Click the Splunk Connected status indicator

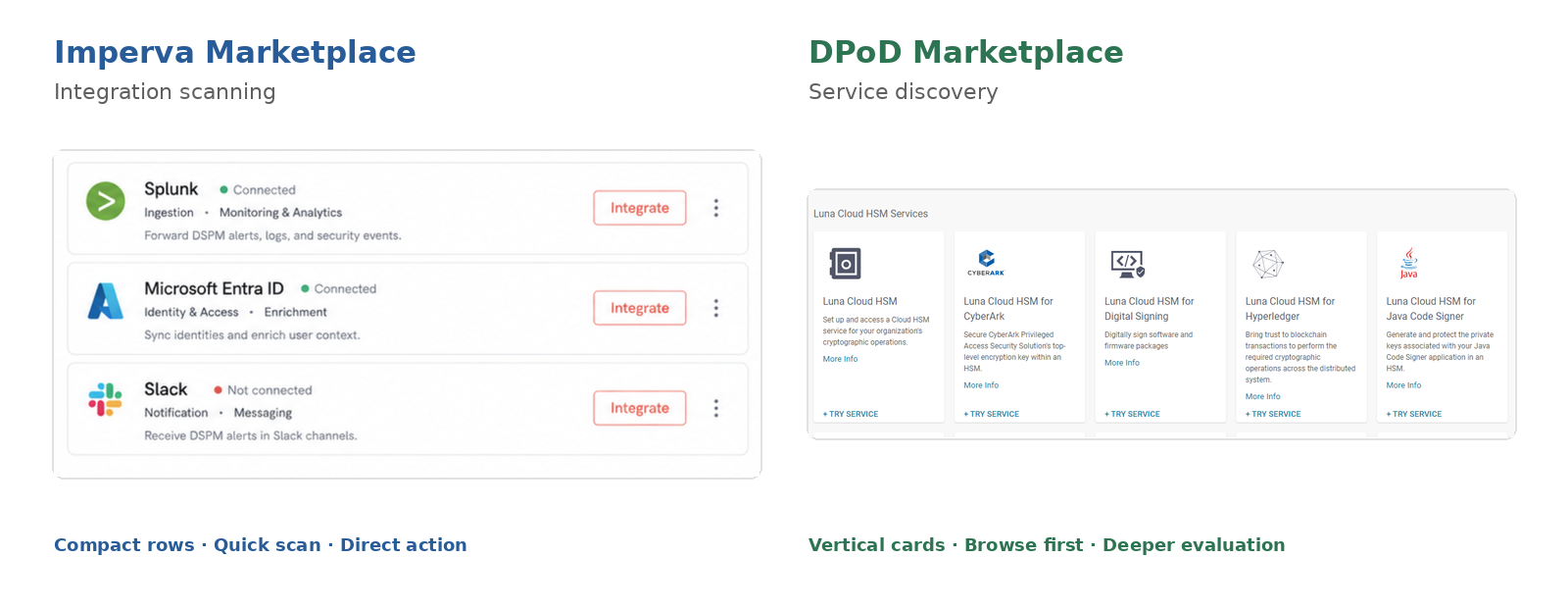[x=258, y=190]
